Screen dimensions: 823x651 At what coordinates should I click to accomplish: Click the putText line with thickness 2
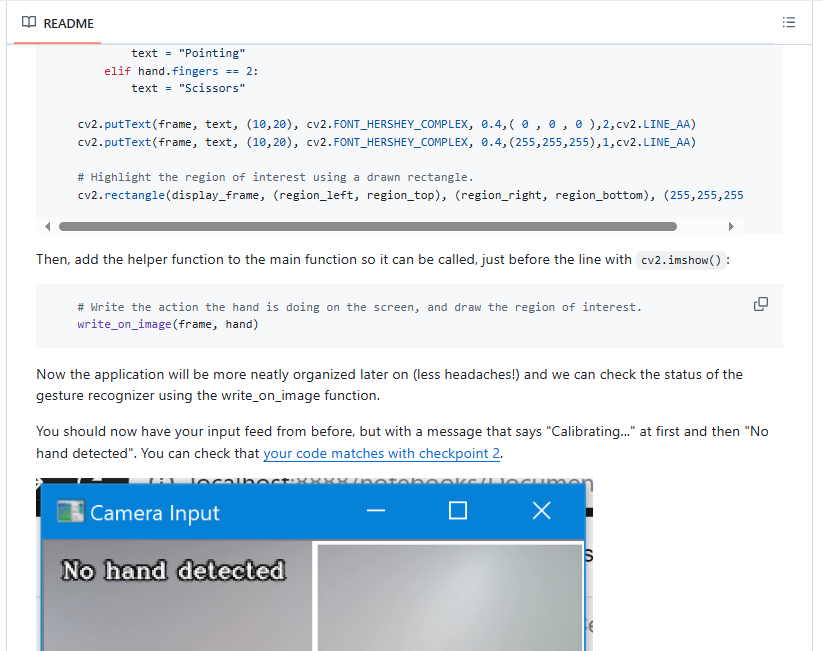coord(387,124)
